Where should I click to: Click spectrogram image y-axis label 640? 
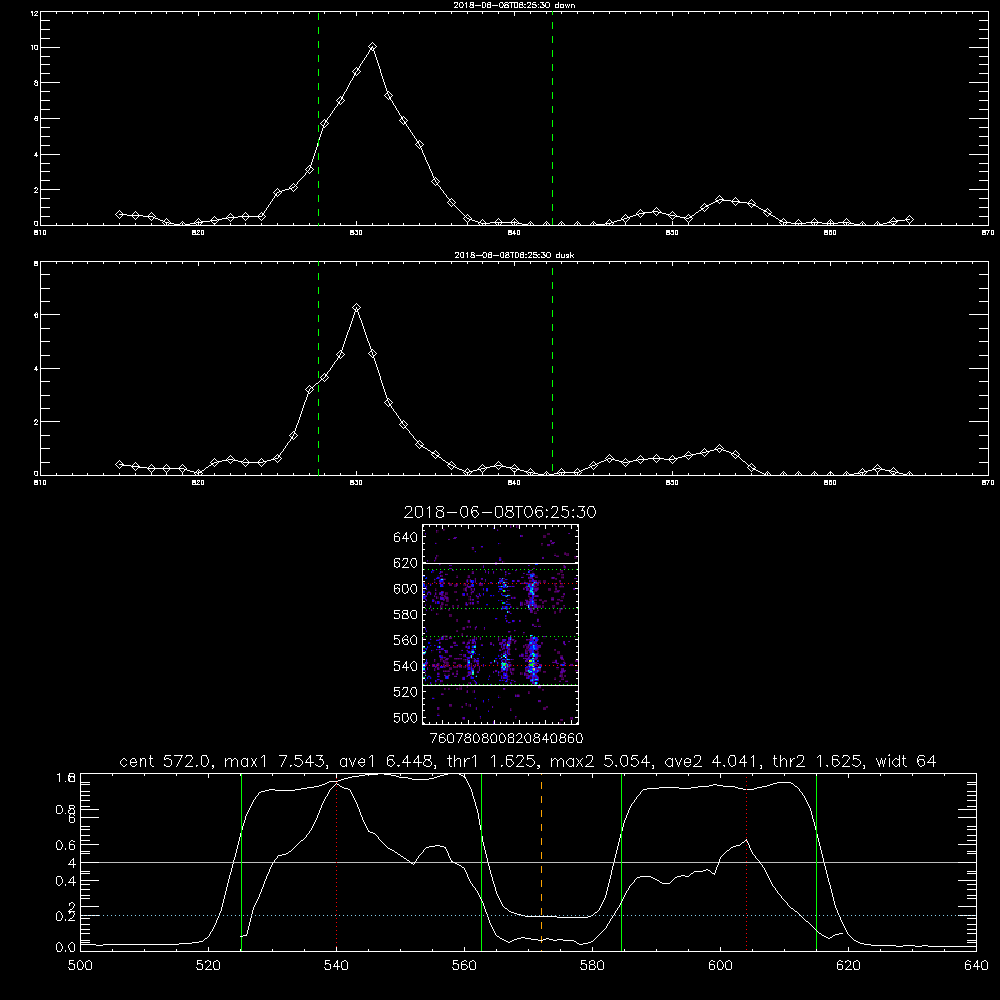pos(406,538)
